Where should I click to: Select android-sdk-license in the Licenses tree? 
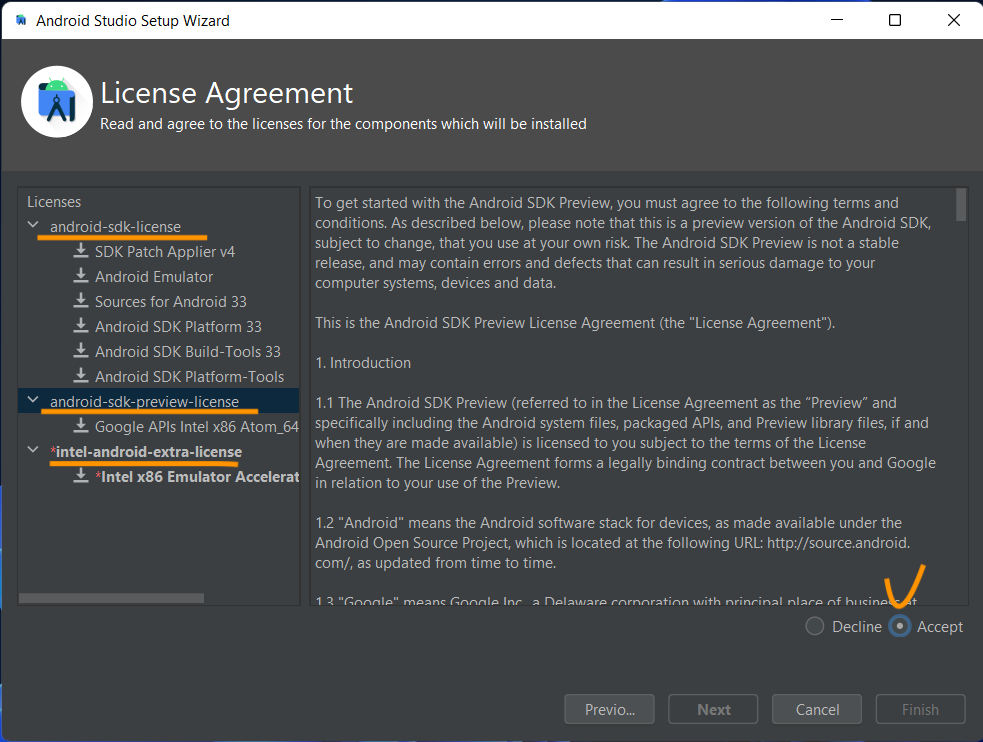[115, 227]
